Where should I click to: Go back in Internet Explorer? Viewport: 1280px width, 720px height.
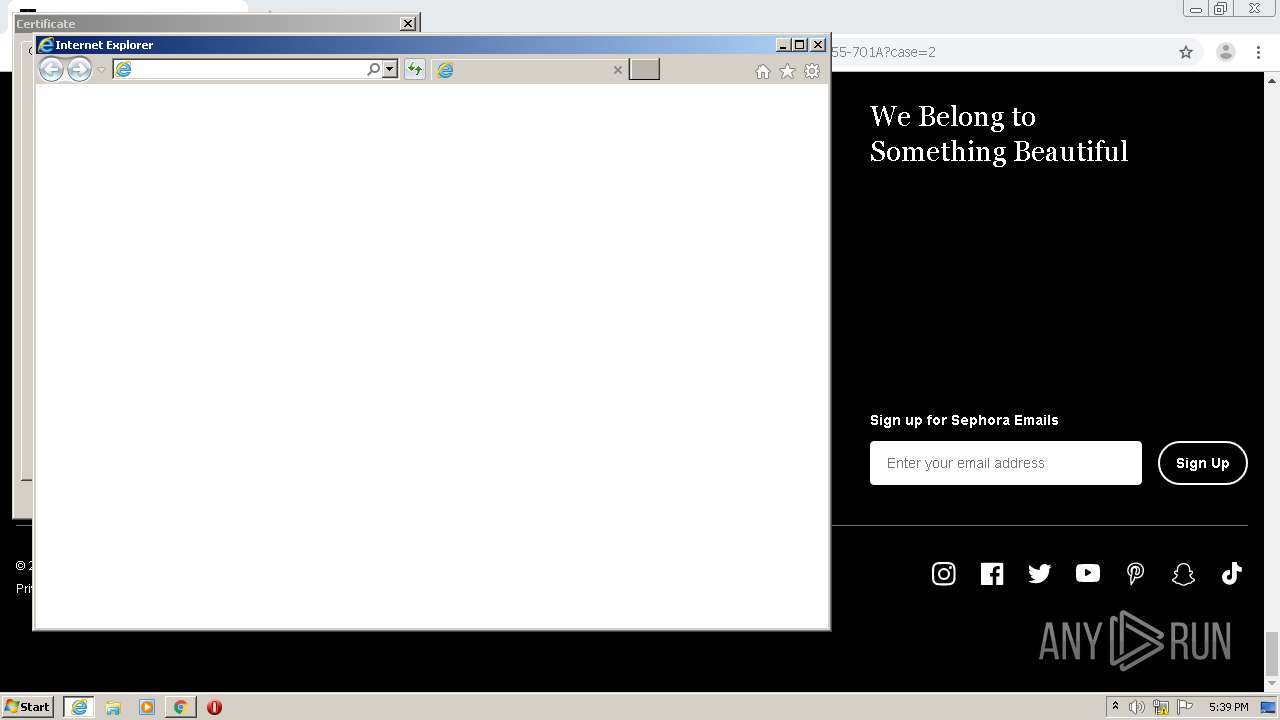click(x=51, y=69)
